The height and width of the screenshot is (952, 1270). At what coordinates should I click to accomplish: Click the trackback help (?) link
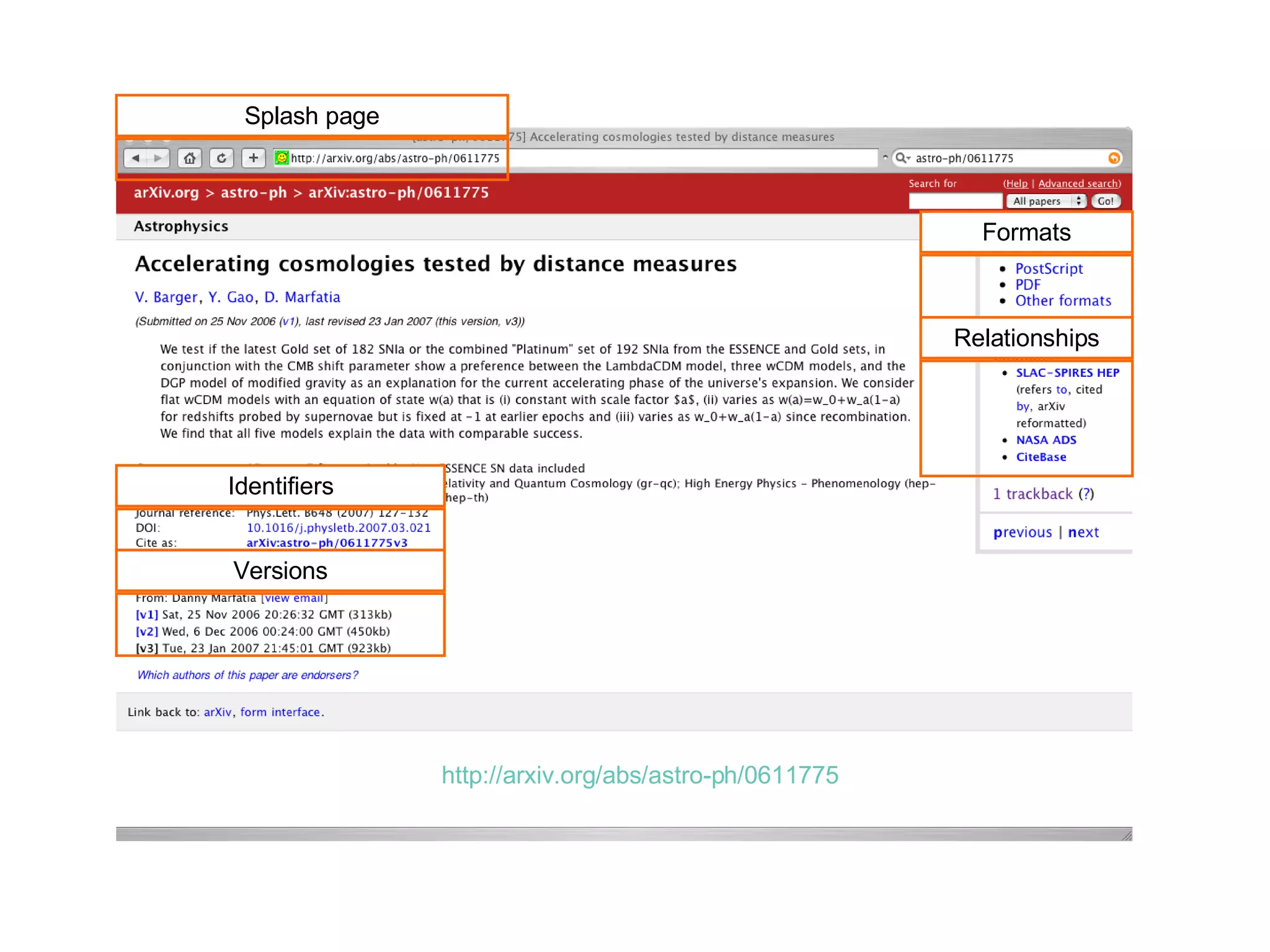(x=1086, y=494)
